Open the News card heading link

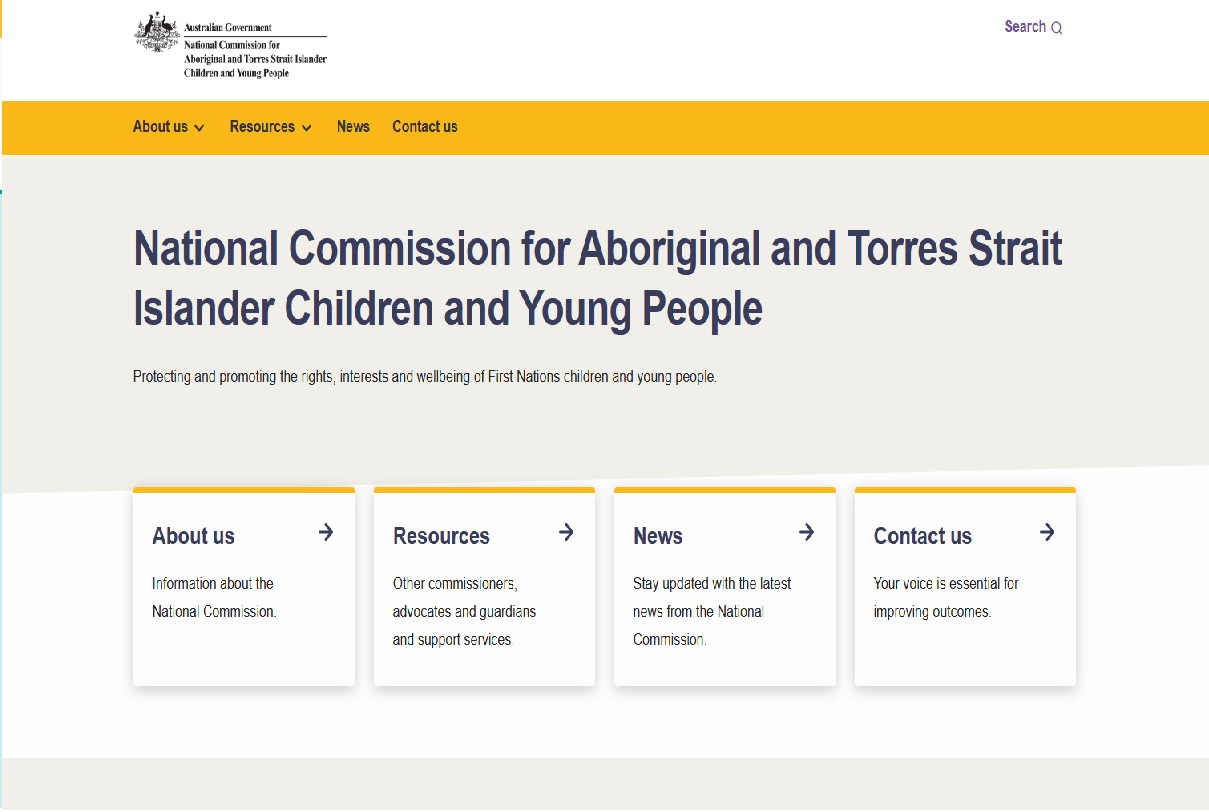click(x=658, y=536)
